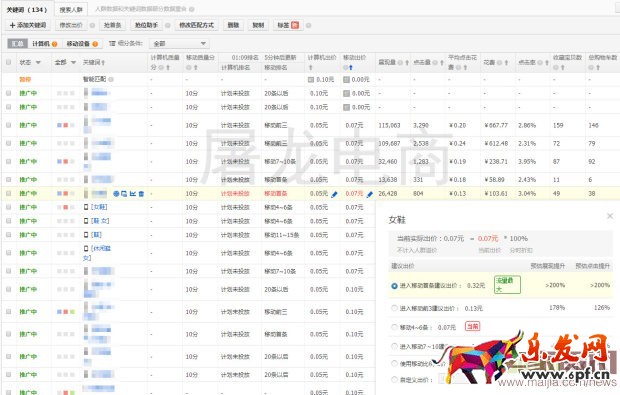This screenshot has width=620, height=395.
Task: Click the grey icon before 0.00元 in 智能匹配 row
Action: pyautogui.click(x=346, y=79)
